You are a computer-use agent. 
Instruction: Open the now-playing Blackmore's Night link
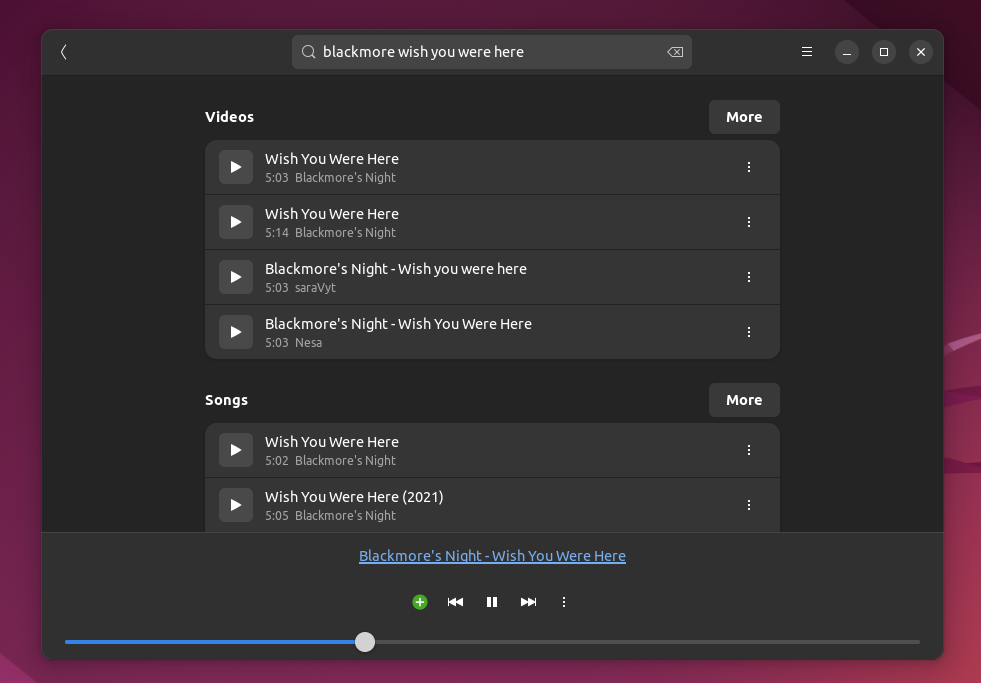(x=492, y=556)
